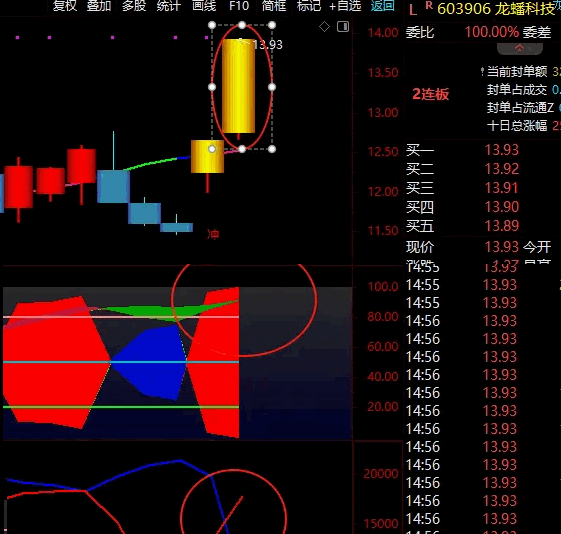Click the 11.50 price axis label
The width and height of the screenshot is (561, 534).
tap(383, 231)
